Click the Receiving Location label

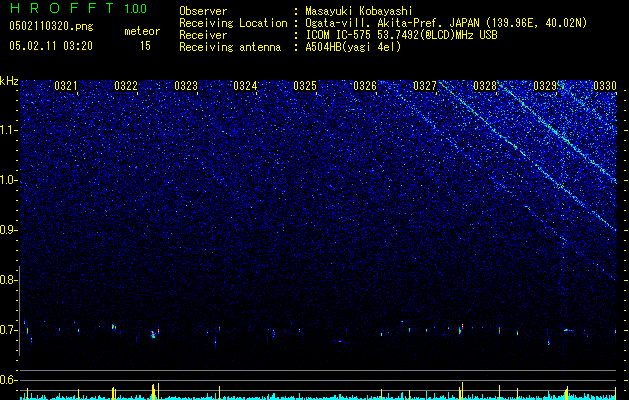click(233, 23)
